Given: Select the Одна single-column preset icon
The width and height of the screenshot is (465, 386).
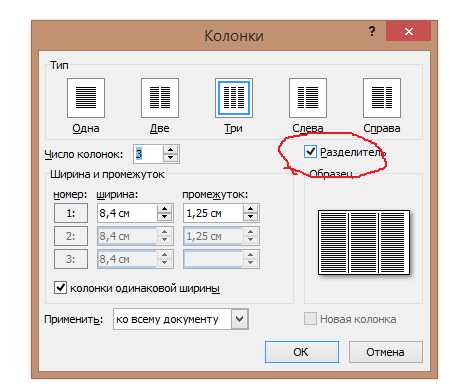Looking at the screenshot, I should pyautogui.click(x=86, y=98).
